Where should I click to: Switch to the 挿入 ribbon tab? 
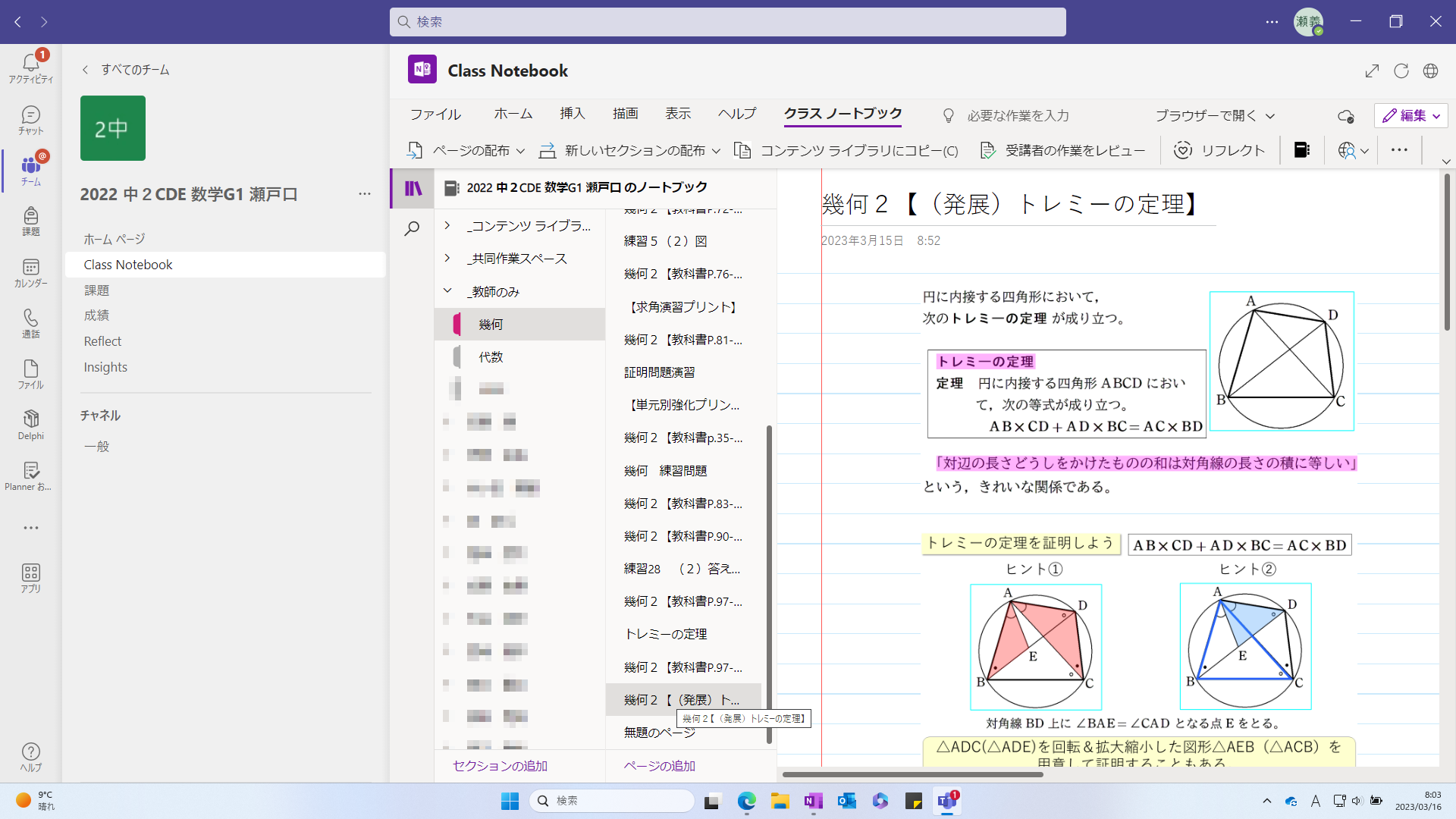click(x=573, y=114)
